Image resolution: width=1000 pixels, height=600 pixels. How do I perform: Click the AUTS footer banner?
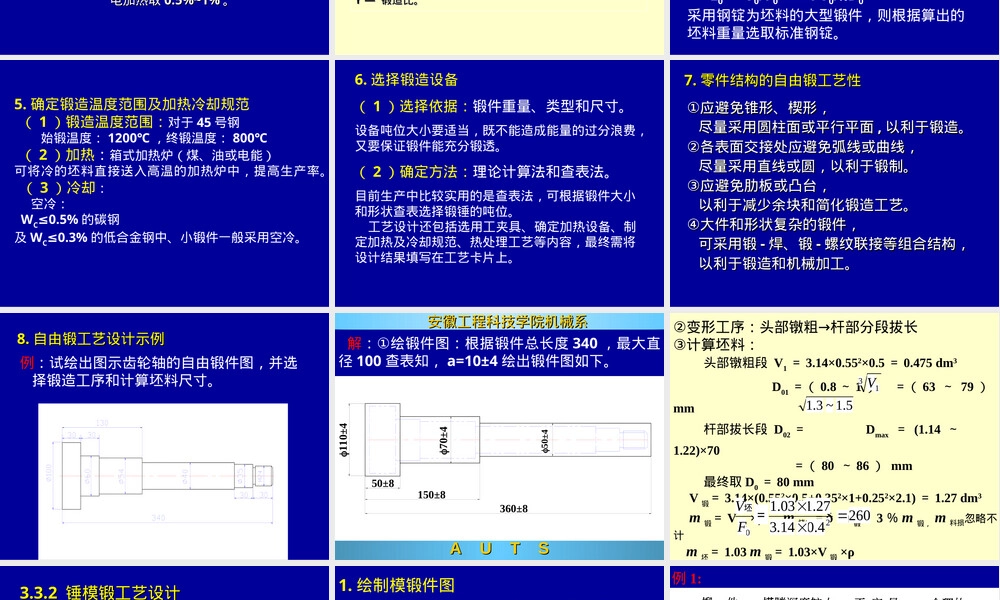click(x=499, y=549)
